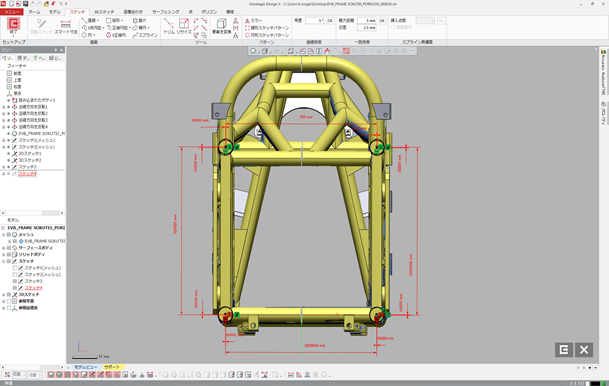Click the 線形スケッチパターン linear pattern tool
This screenshot has height=386, width=609.
(267, 28)
